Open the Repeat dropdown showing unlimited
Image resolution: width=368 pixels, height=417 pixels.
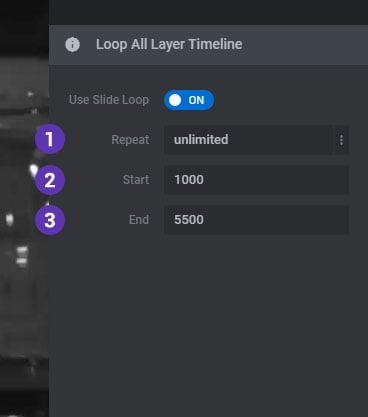(x=248, y=140)
